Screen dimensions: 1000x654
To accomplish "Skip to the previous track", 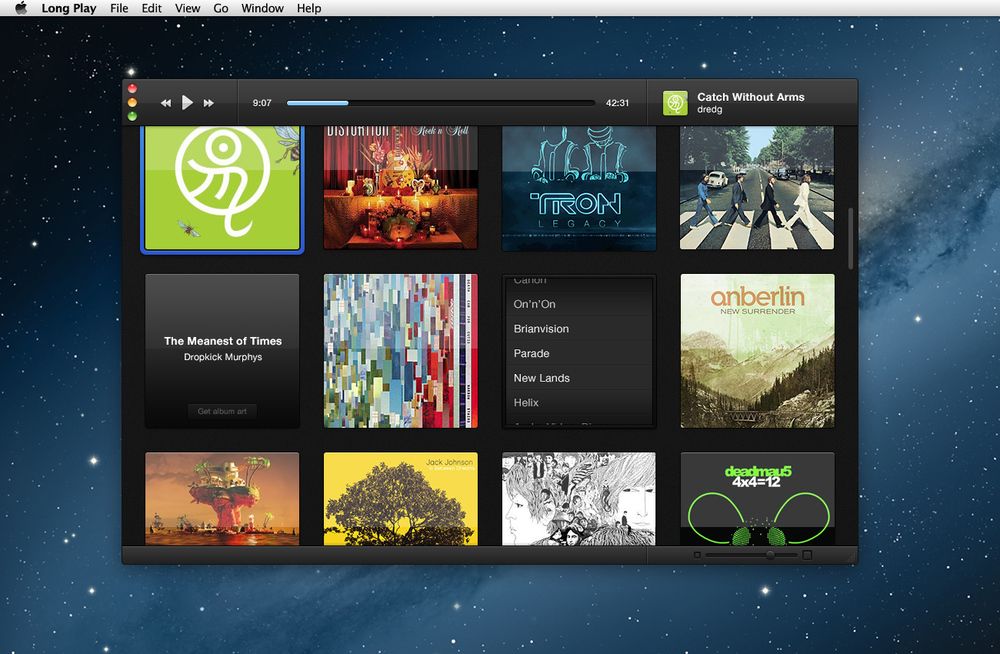I will click(x=166, y=103).
